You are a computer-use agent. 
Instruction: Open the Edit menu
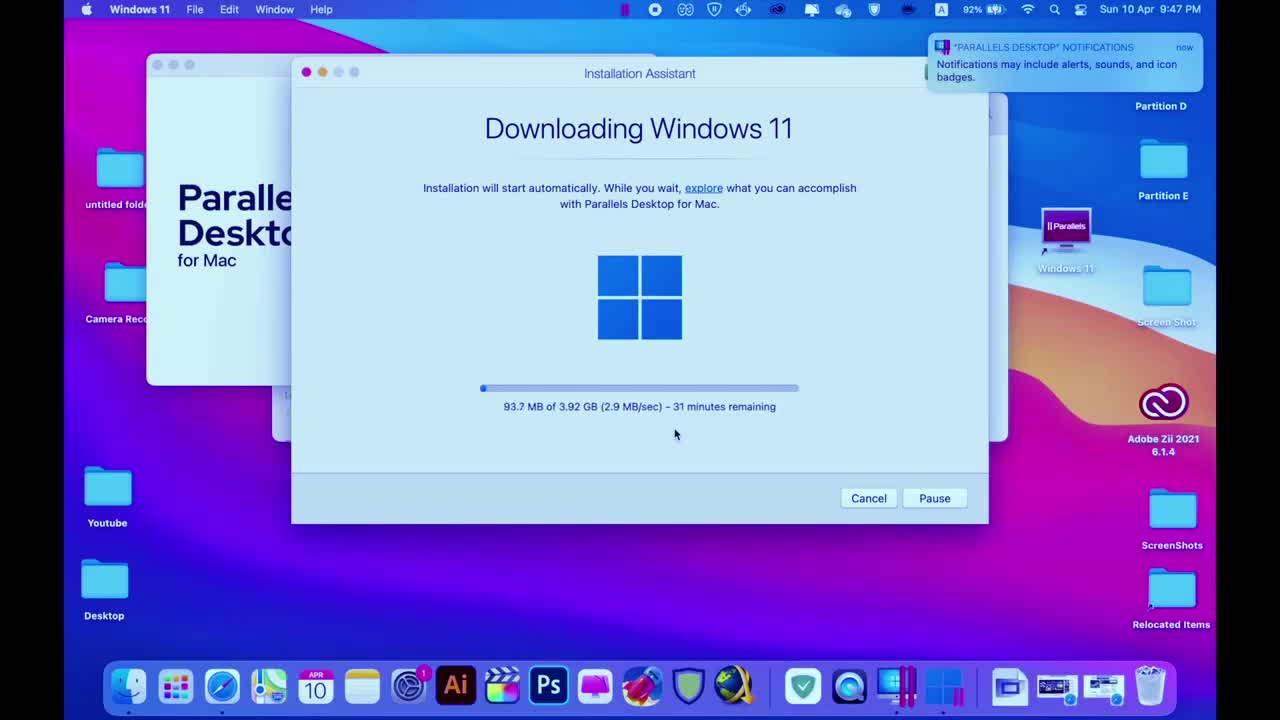pos(229,9)
